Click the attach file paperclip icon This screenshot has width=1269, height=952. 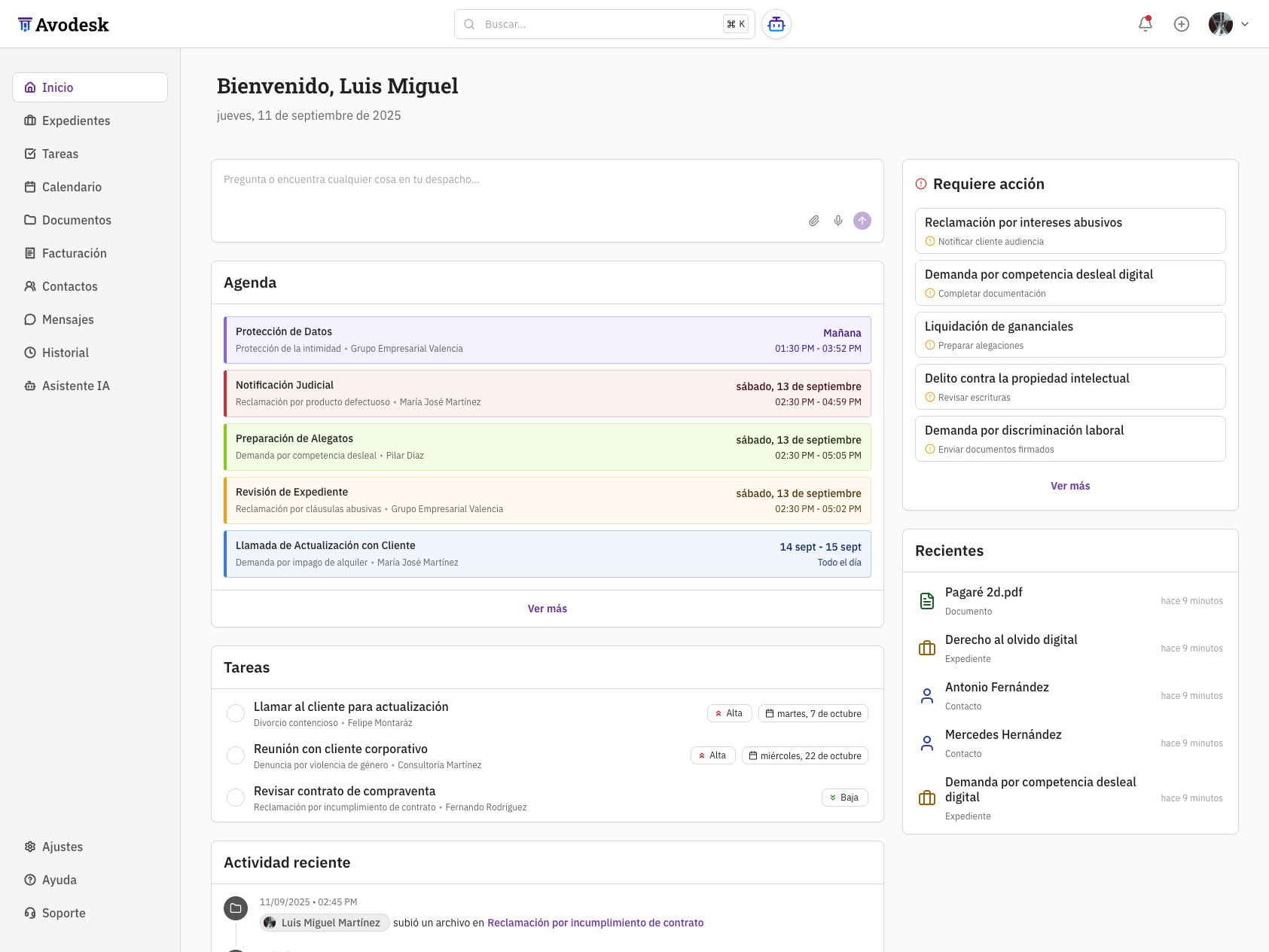pos(814,221)
